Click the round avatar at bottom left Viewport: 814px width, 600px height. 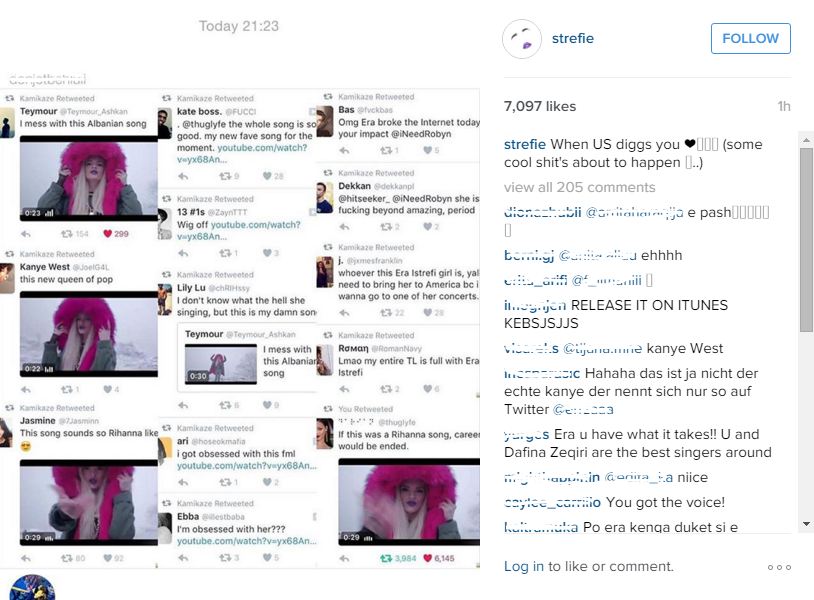tap(32, 588)
